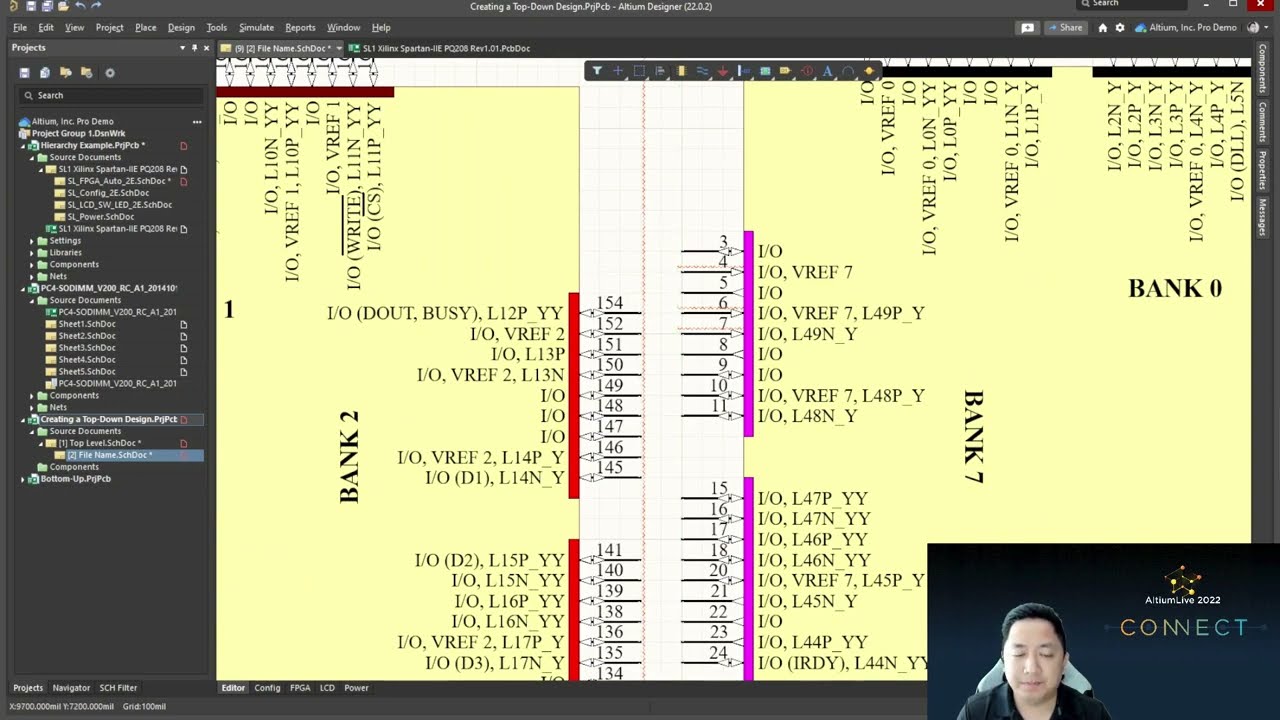Screen dimensions: 1280x720
Task: Click the orange diamond tool in active bar
Action: click(x=869, y=71)
